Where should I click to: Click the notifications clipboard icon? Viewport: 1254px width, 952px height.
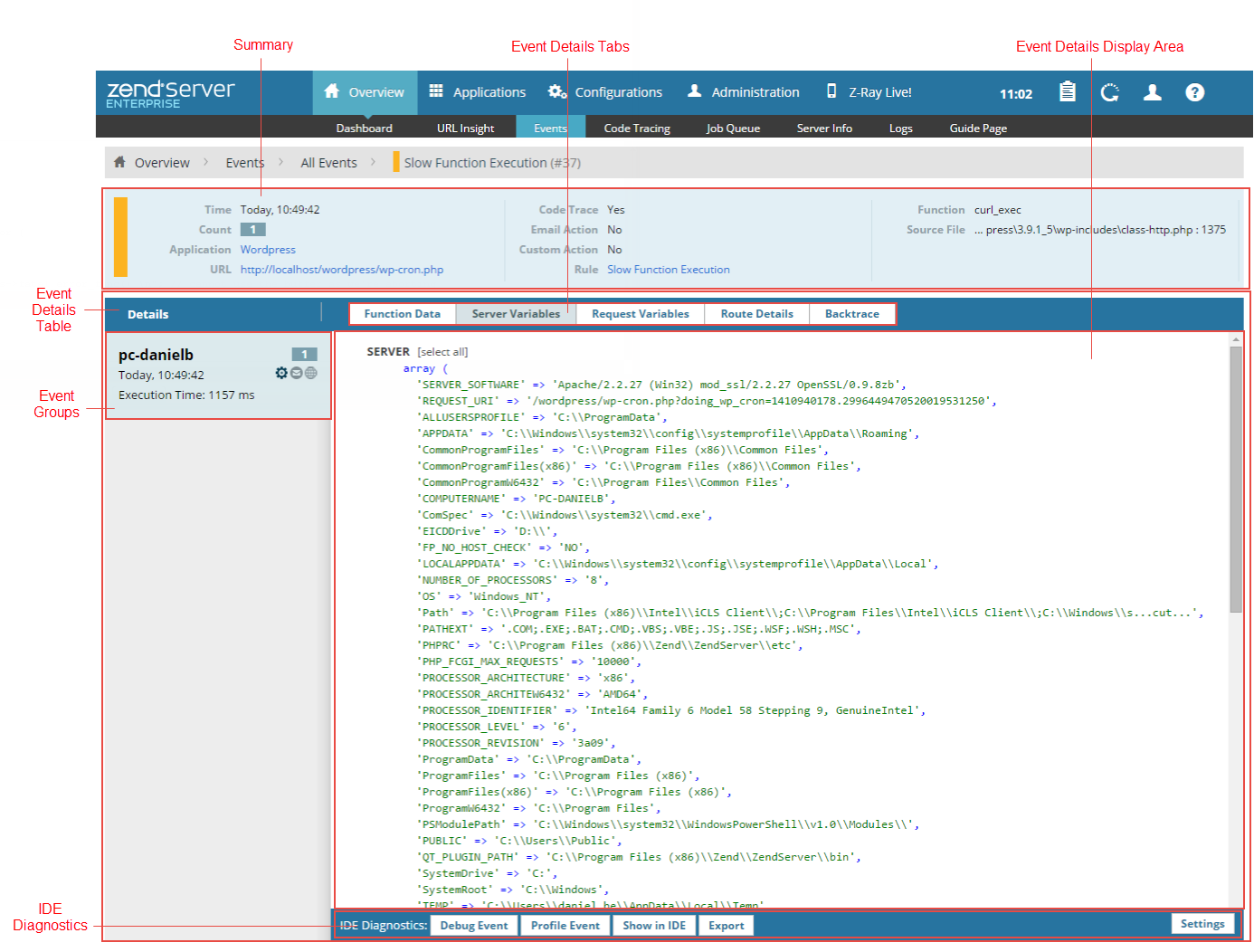pos(1068,92)
